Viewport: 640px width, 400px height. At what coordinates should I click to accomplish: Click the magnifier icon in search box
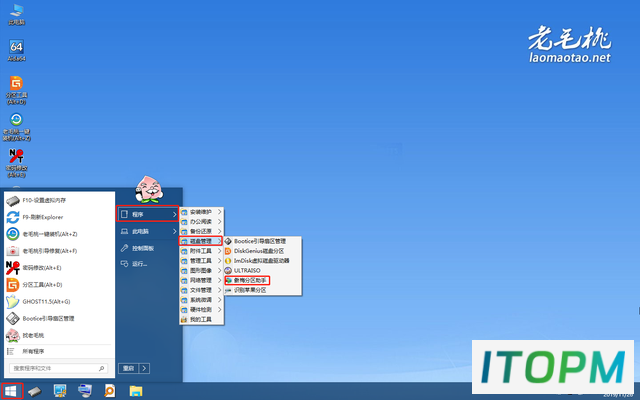(x=102, y=368)
